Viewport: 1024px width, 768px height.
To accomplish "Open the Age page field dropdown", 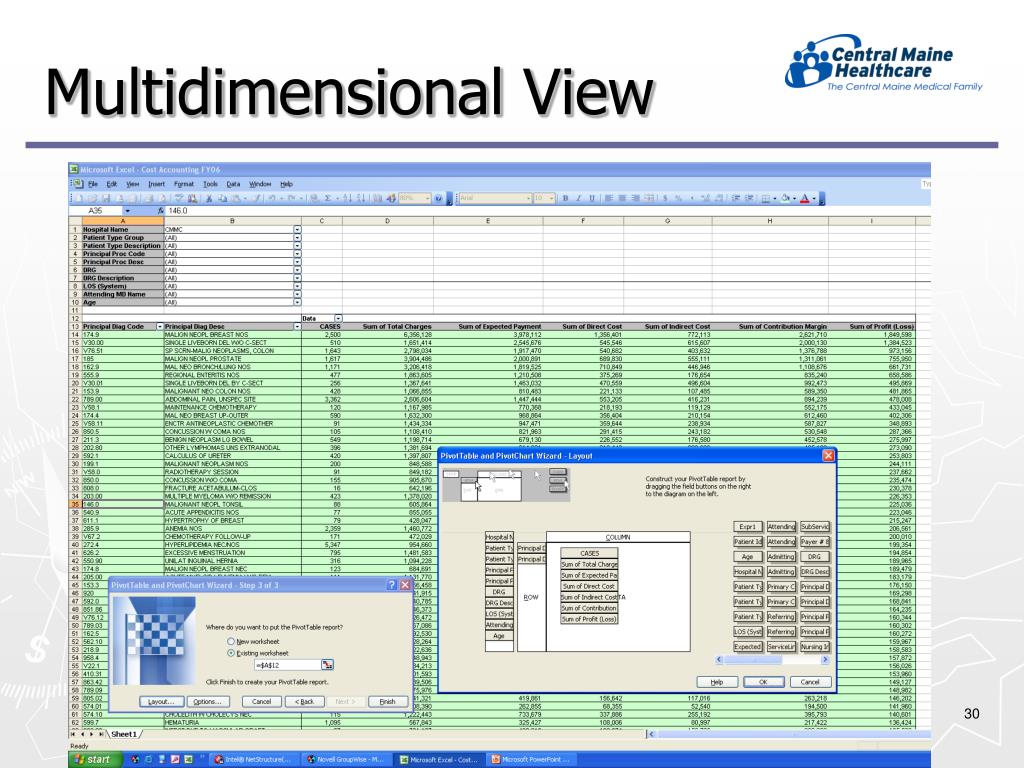I will [297, 302].
